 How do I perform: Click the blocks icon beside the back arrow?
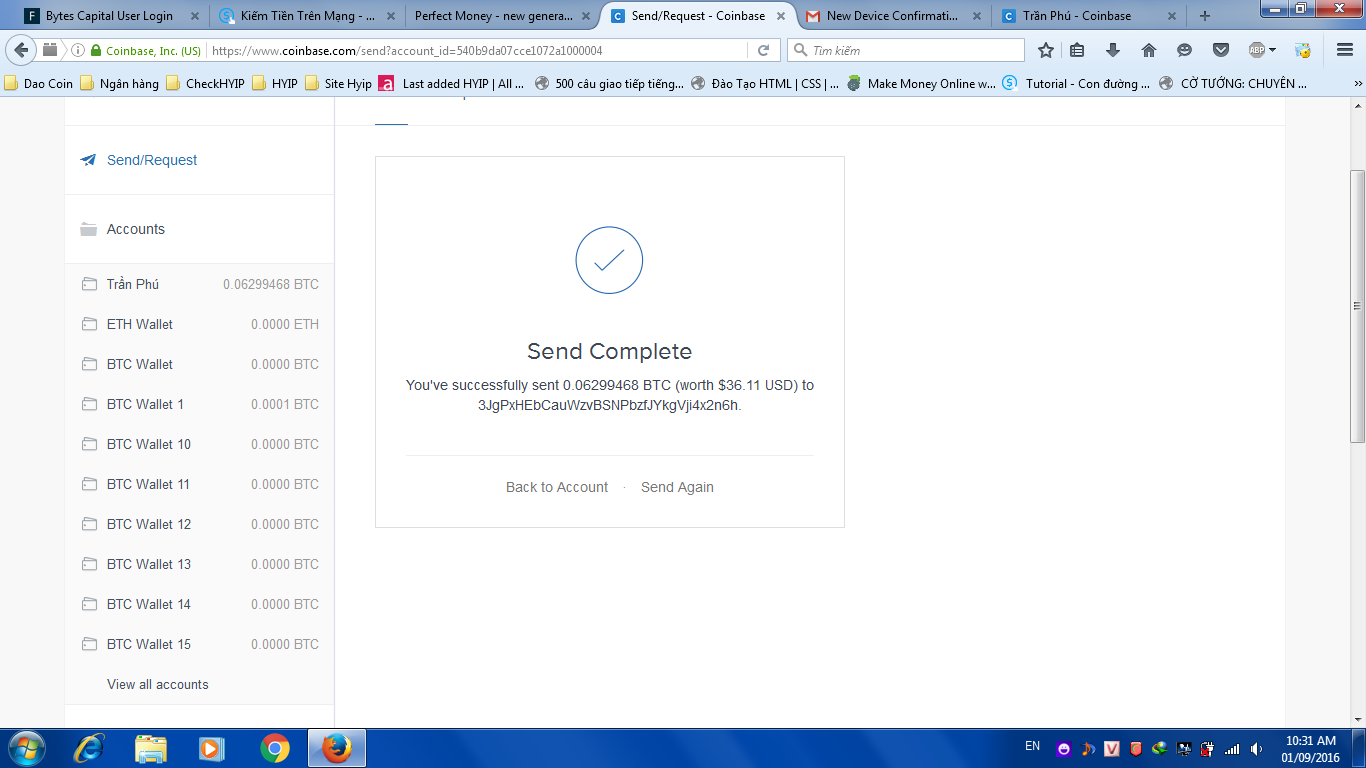pyautogui.click(x=50, y=50)
